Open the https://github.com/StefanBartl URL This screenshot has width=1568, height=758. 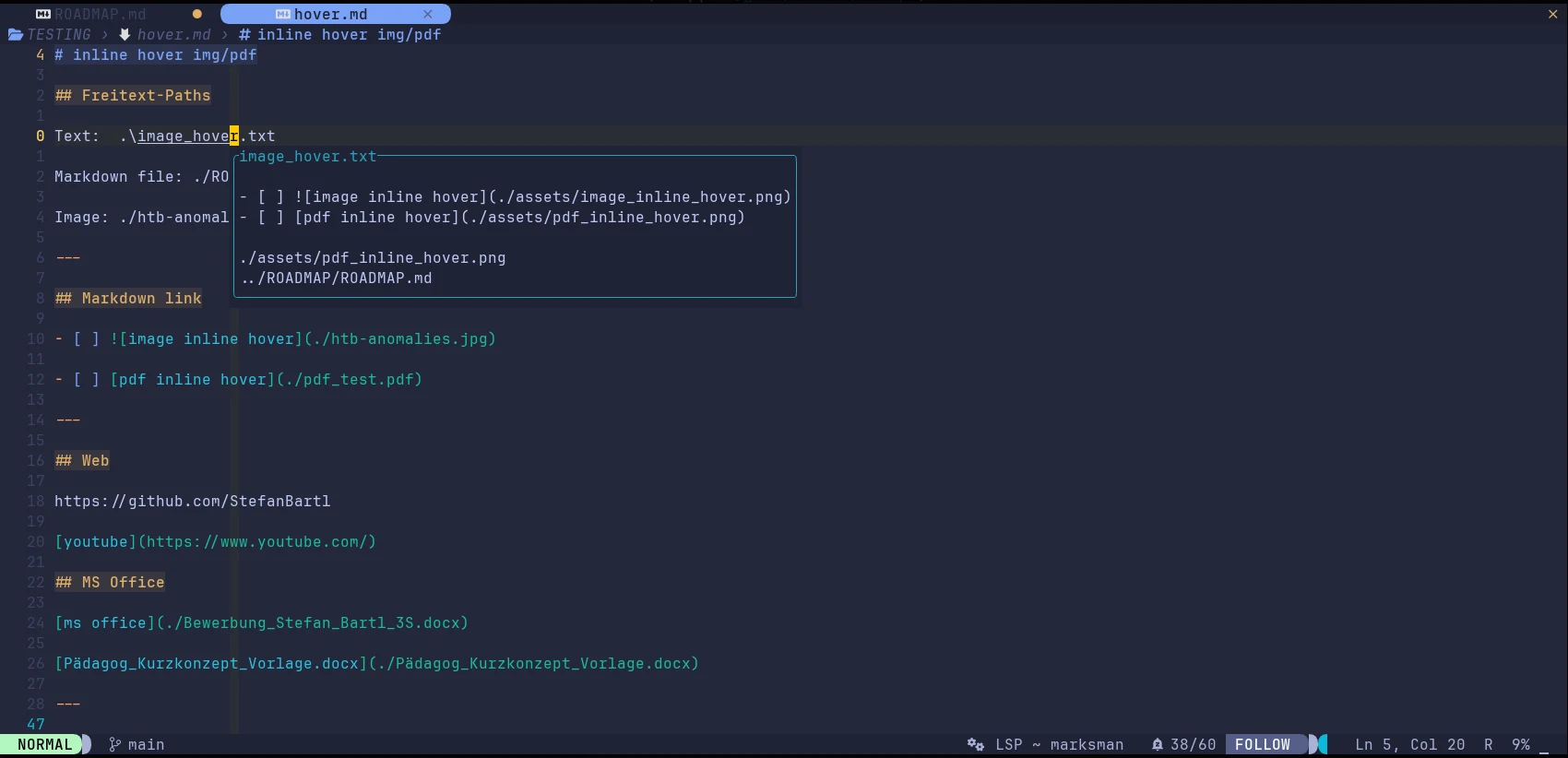point(192,501)
